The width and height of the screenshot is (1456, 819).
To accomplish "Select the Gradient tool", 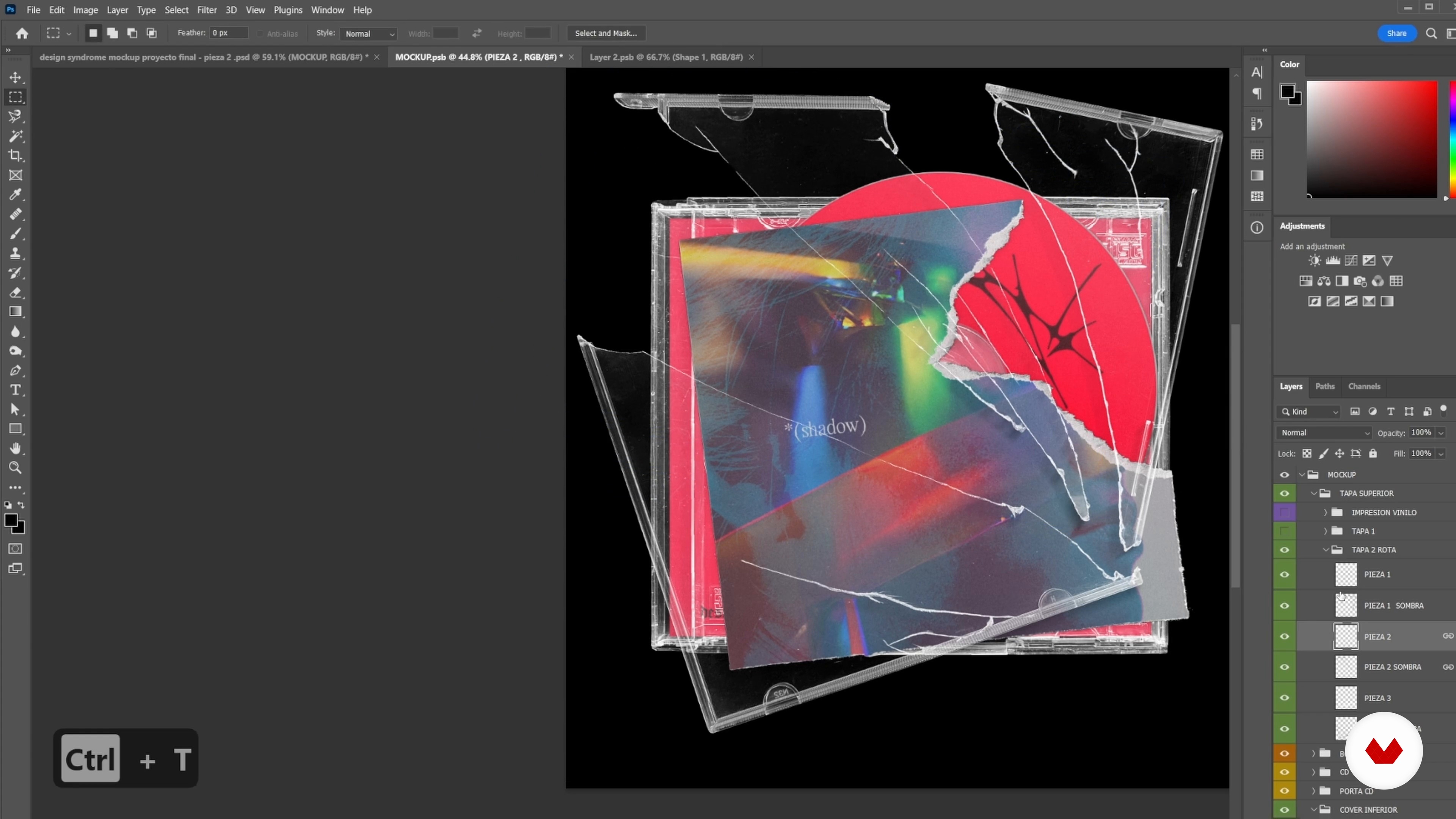I will coord(15,312).
